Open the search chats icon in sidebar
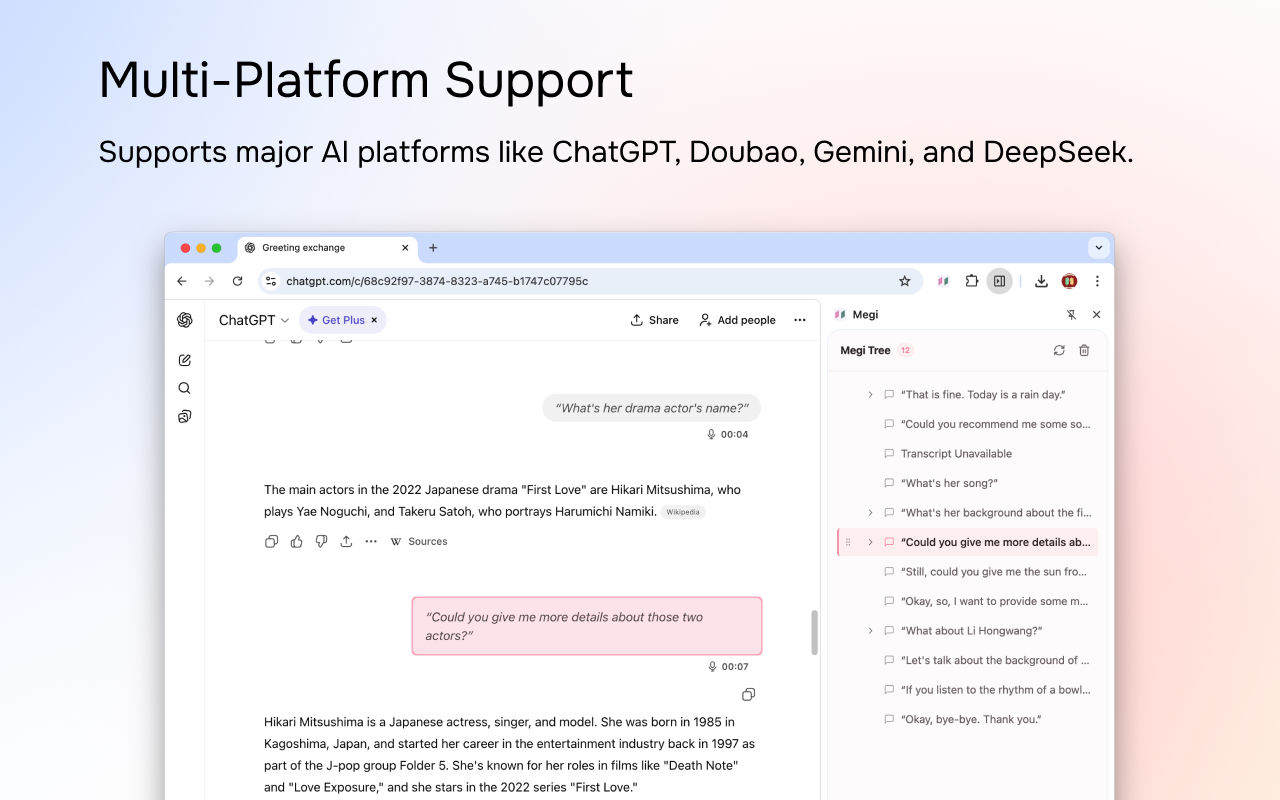 point(184,388)
